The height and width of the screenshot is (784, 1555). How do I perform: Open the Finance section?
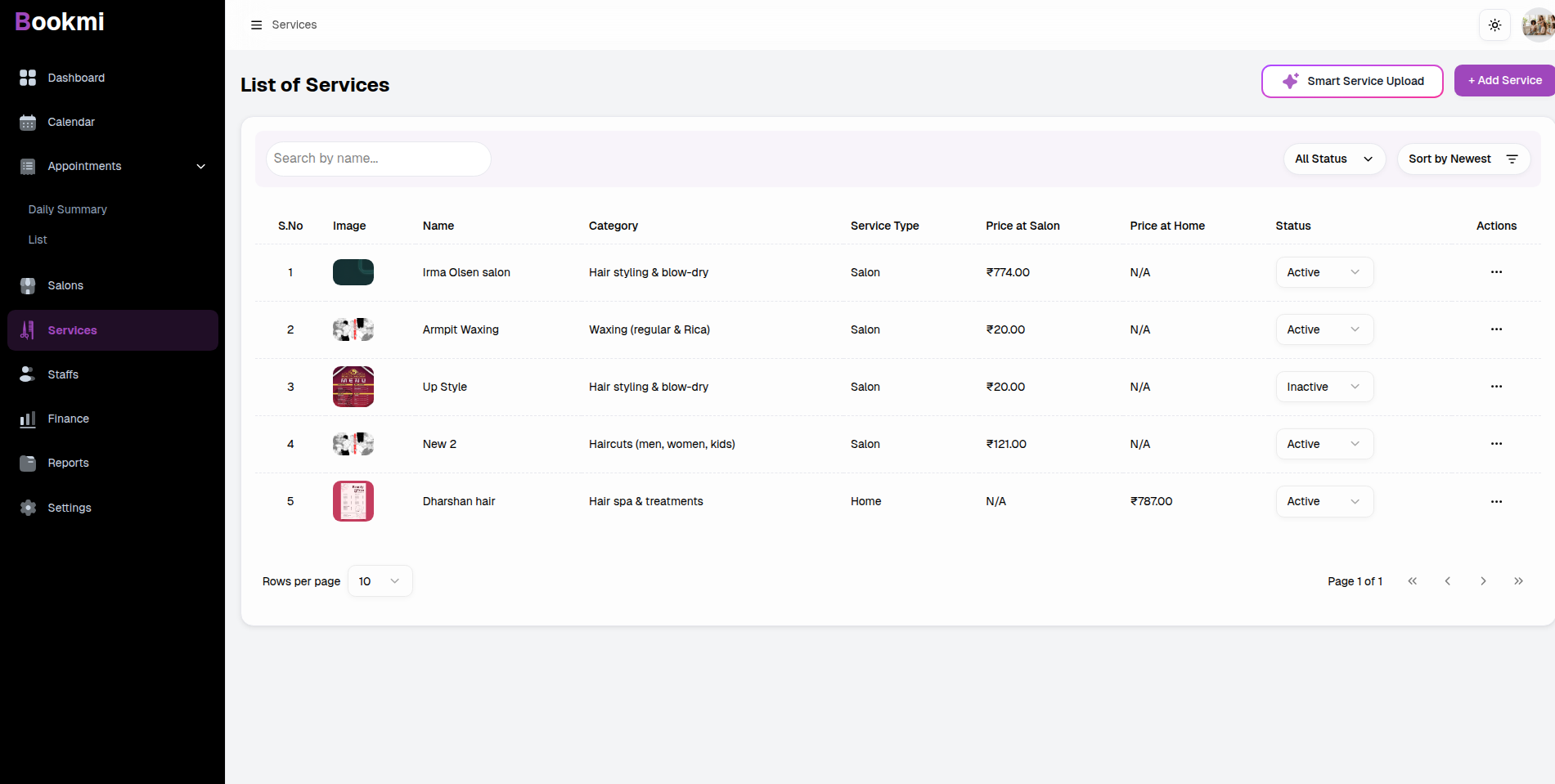68,419
